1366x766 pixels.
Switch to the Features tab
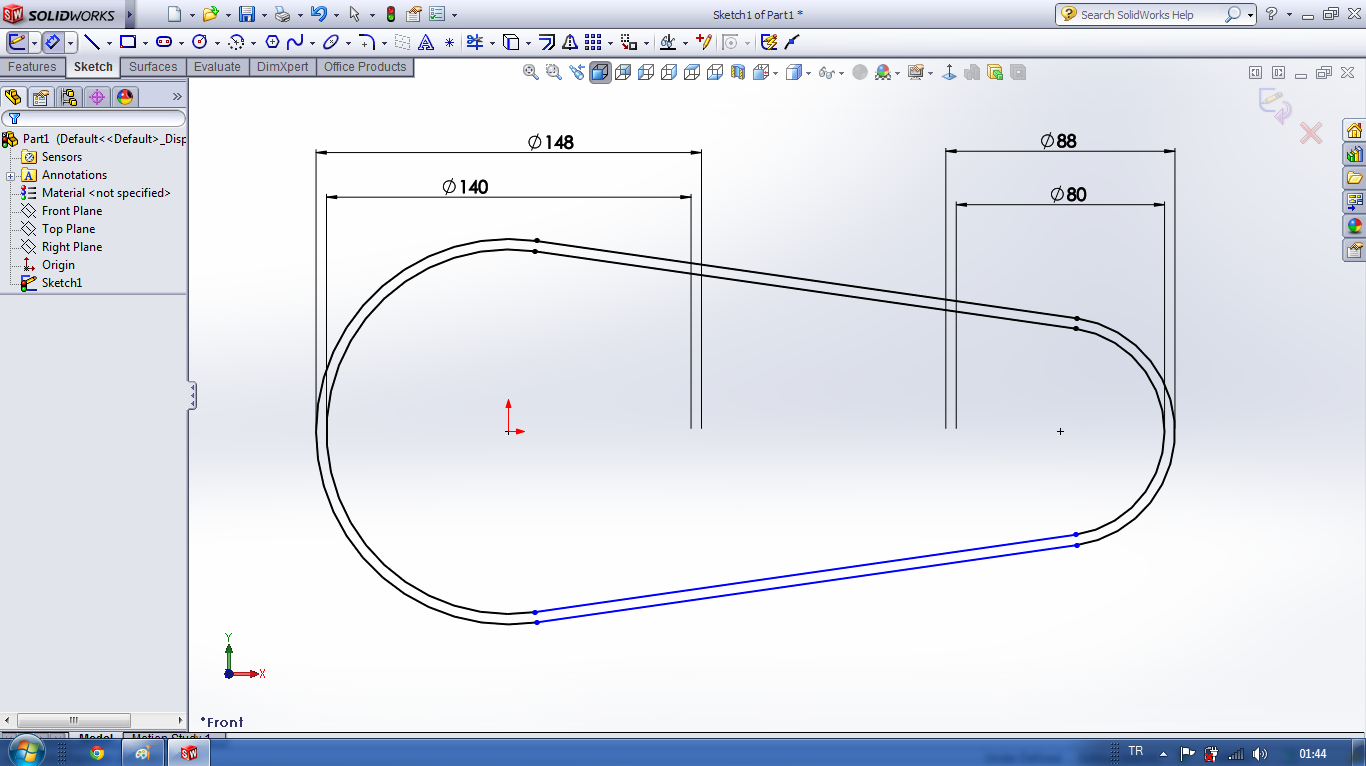tap(32, 67)
